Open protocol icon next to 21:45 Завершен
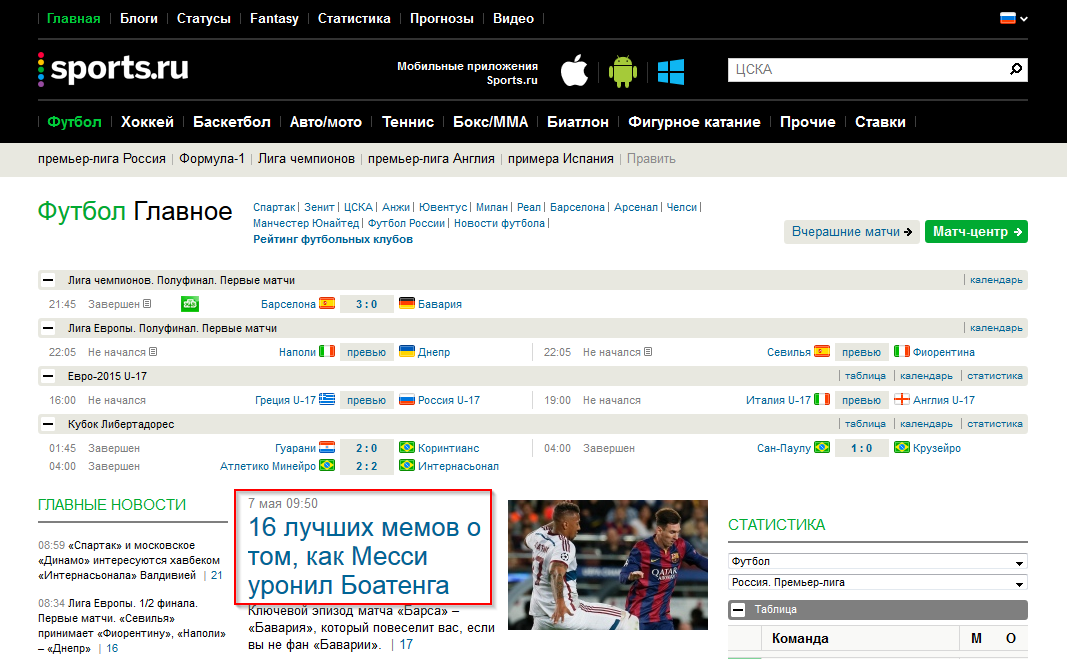This screenshot has width=1067, height=659. click(147, 304)
